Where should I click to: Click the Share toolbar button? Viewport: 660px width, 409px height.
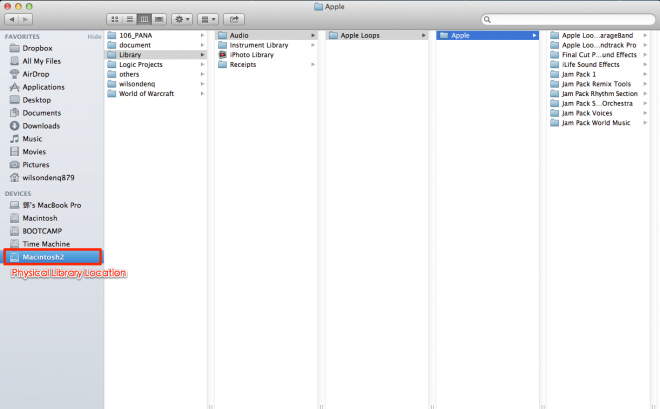pyautogui.click(x=234, y=19)
